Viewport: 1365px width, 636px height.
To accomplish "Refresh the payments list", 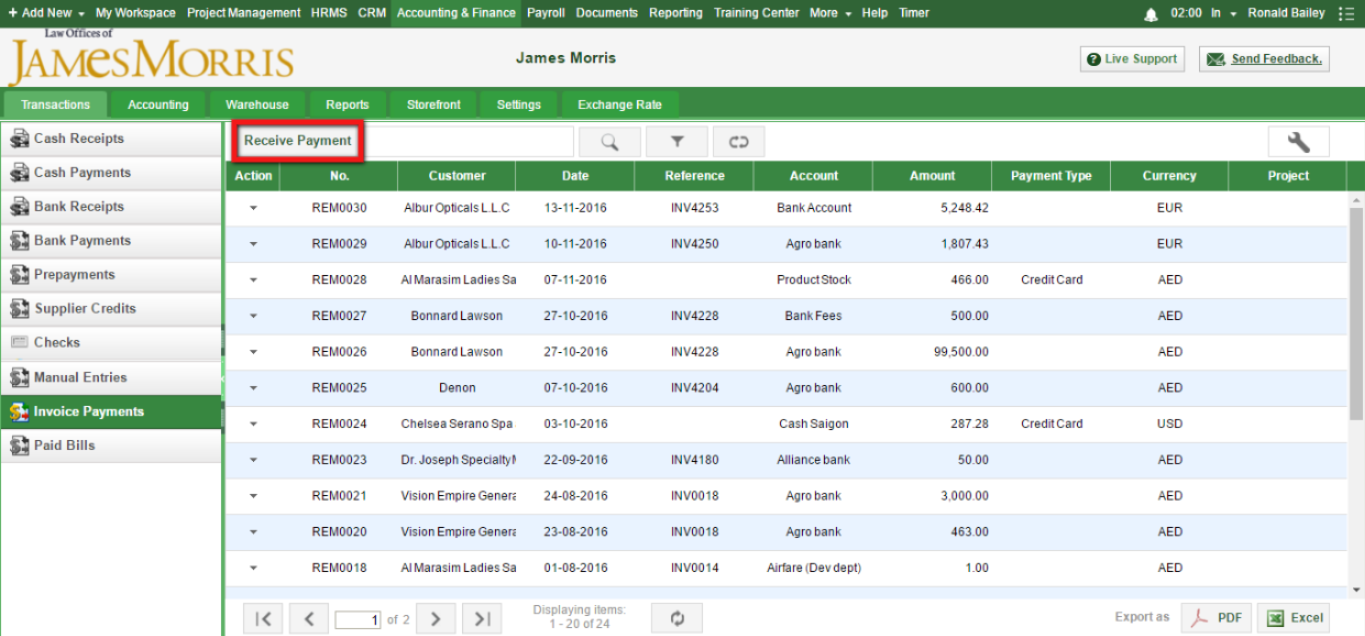I will click(x=677, y=619).
